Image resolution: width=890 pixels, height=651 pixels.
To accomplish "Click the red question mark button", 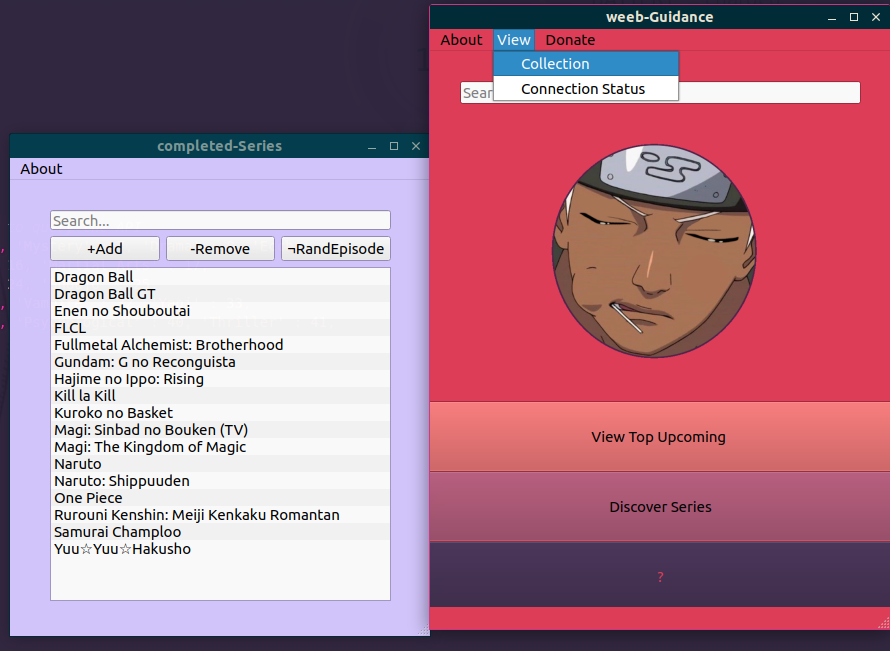I will click(x=660, y=577).
